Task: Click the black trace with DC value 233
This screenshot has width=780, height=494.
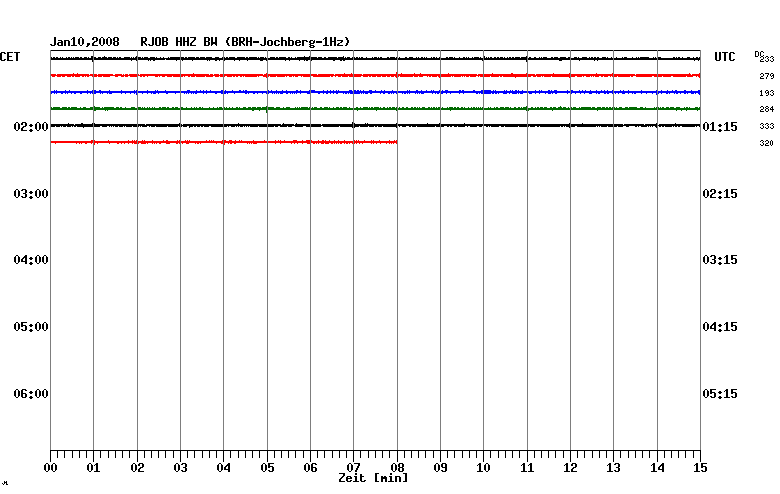Action: point(376,59)
